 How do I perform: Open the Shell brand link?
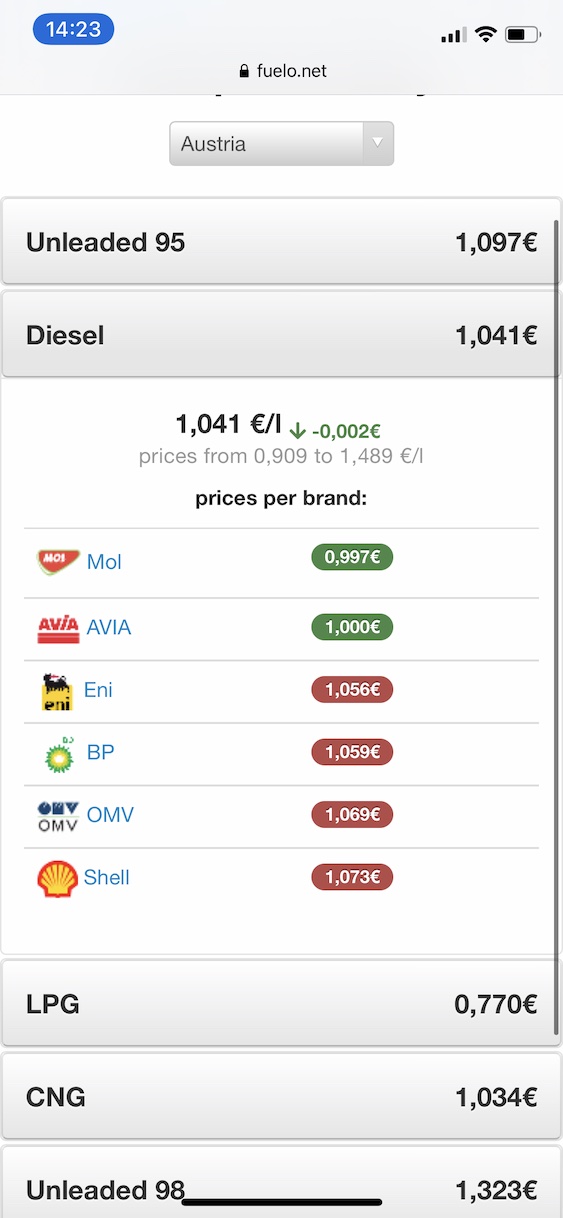(107, 877)
